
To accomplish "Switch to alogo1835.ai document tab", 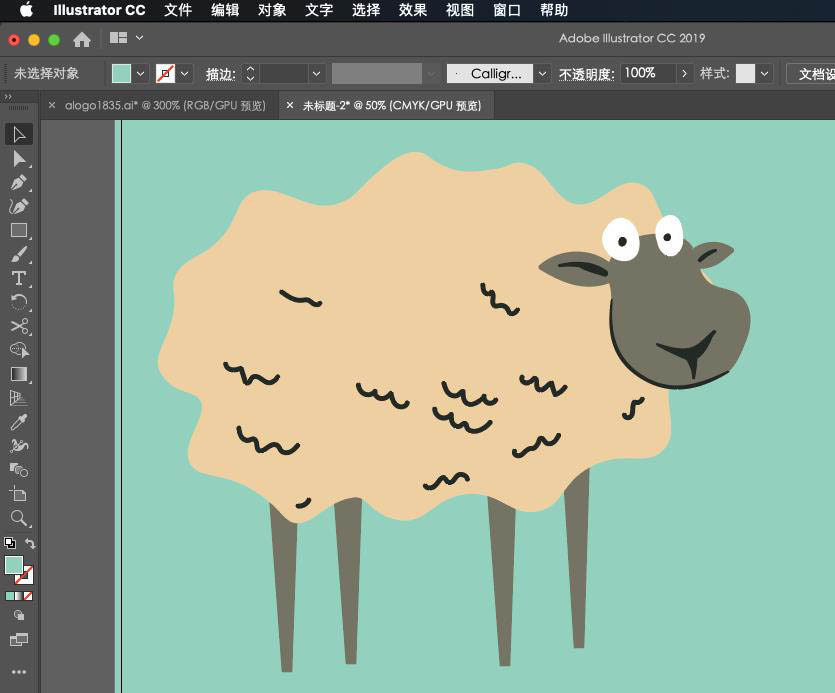I will coord(165,105).
